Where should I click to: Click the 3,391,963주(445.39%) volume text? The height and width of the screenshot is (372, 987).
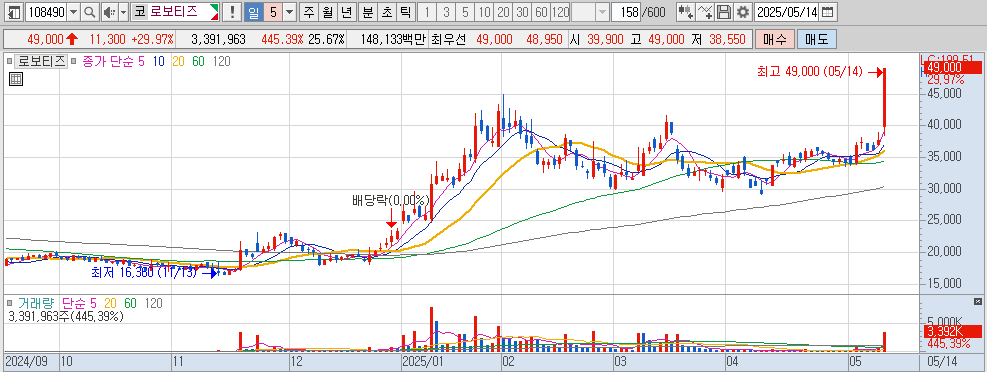point(66,317)
